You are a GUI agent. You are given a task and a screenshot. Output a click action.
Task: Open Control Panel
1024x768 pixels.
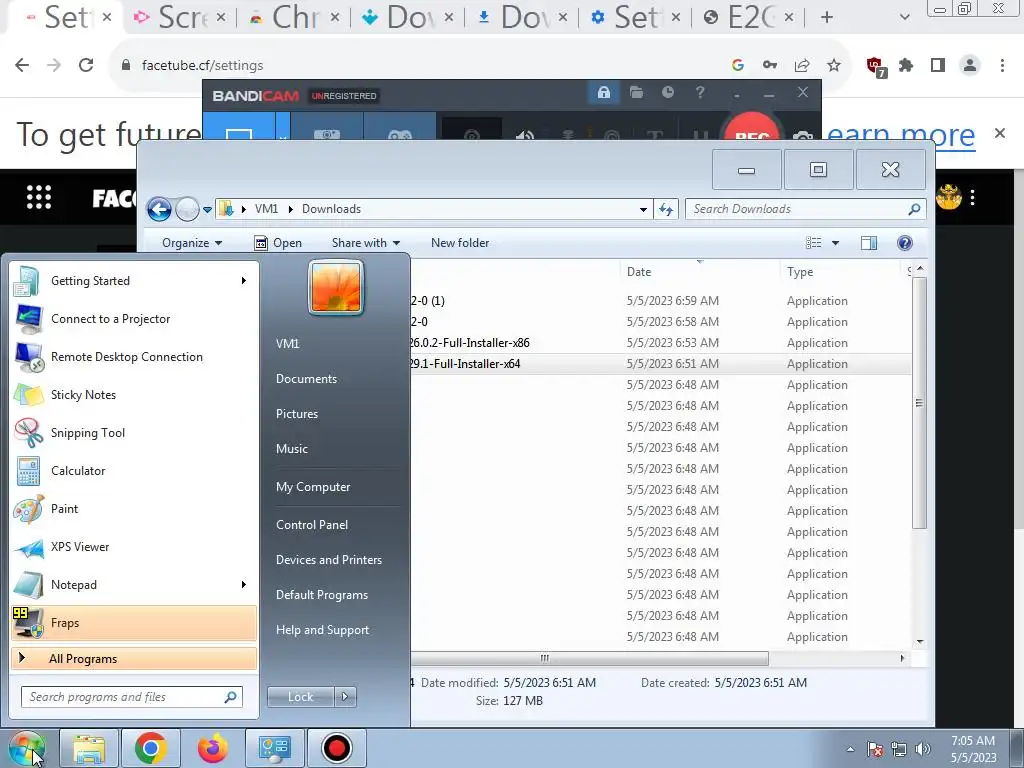click(x=312, y=525)
